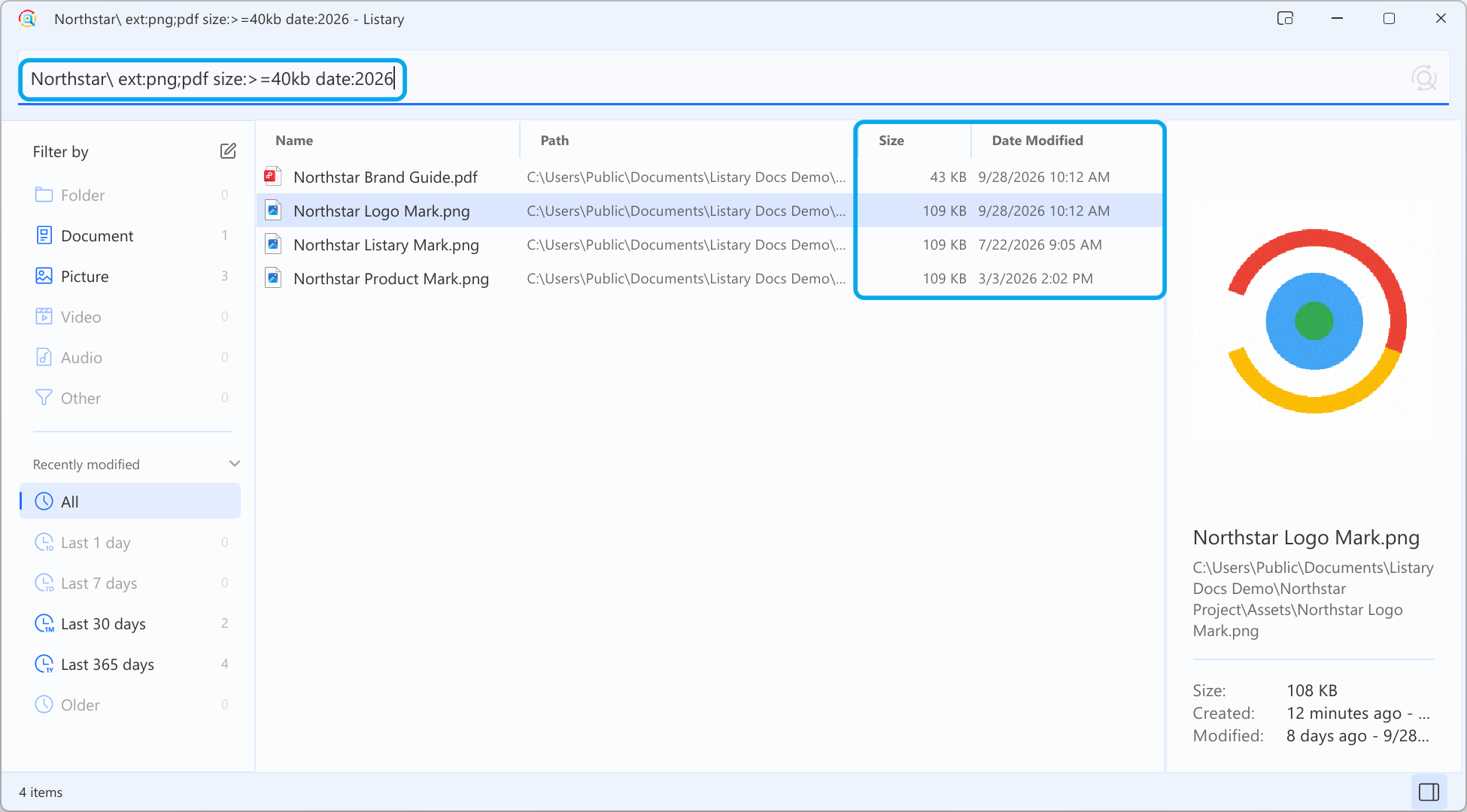Screen dimensions: 1467x812
Task: Select the Northstar Product Mark.png file name
Action: 391,278
